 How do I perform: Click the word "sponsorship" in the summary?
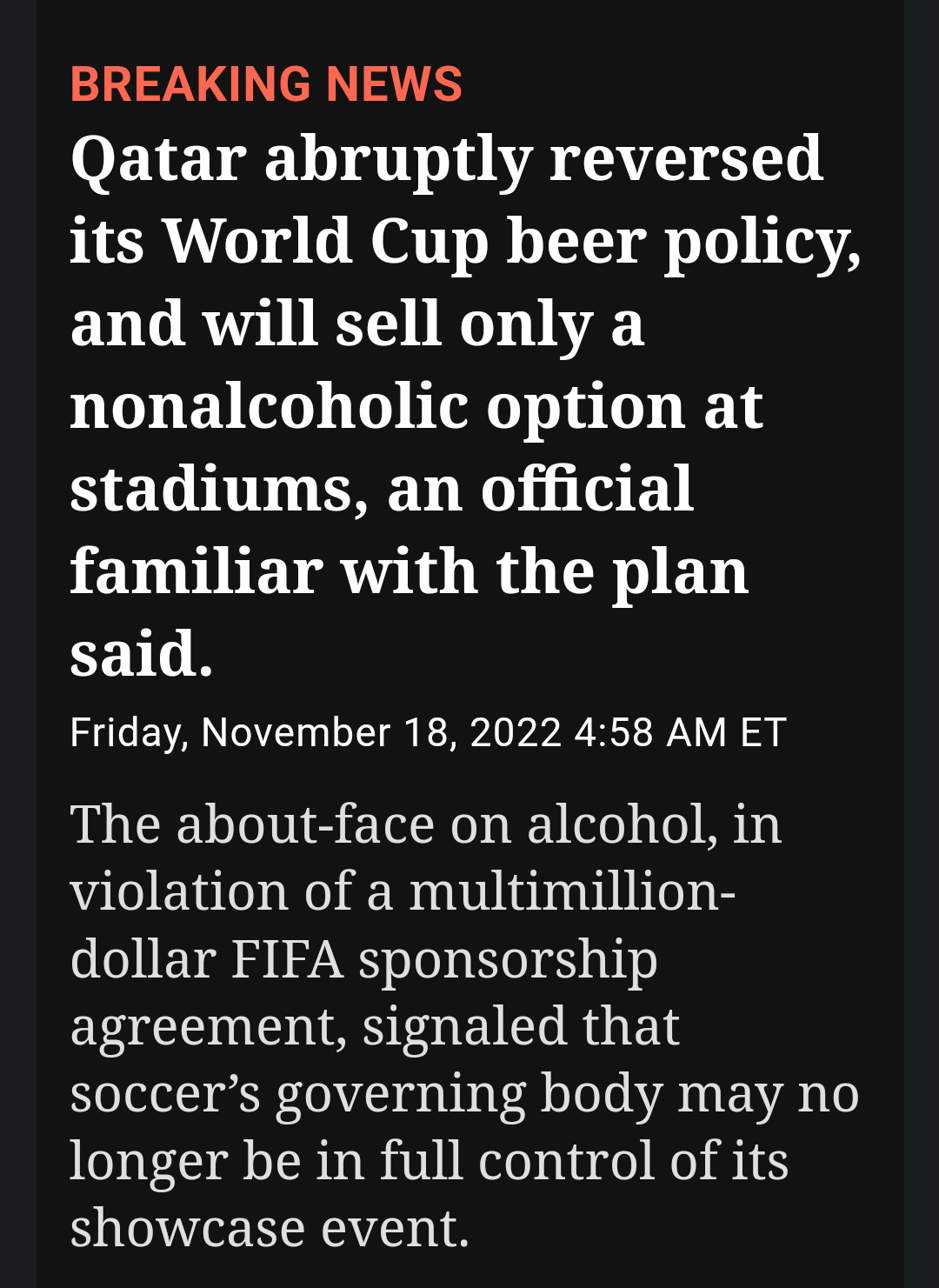(x=508, y=960)
